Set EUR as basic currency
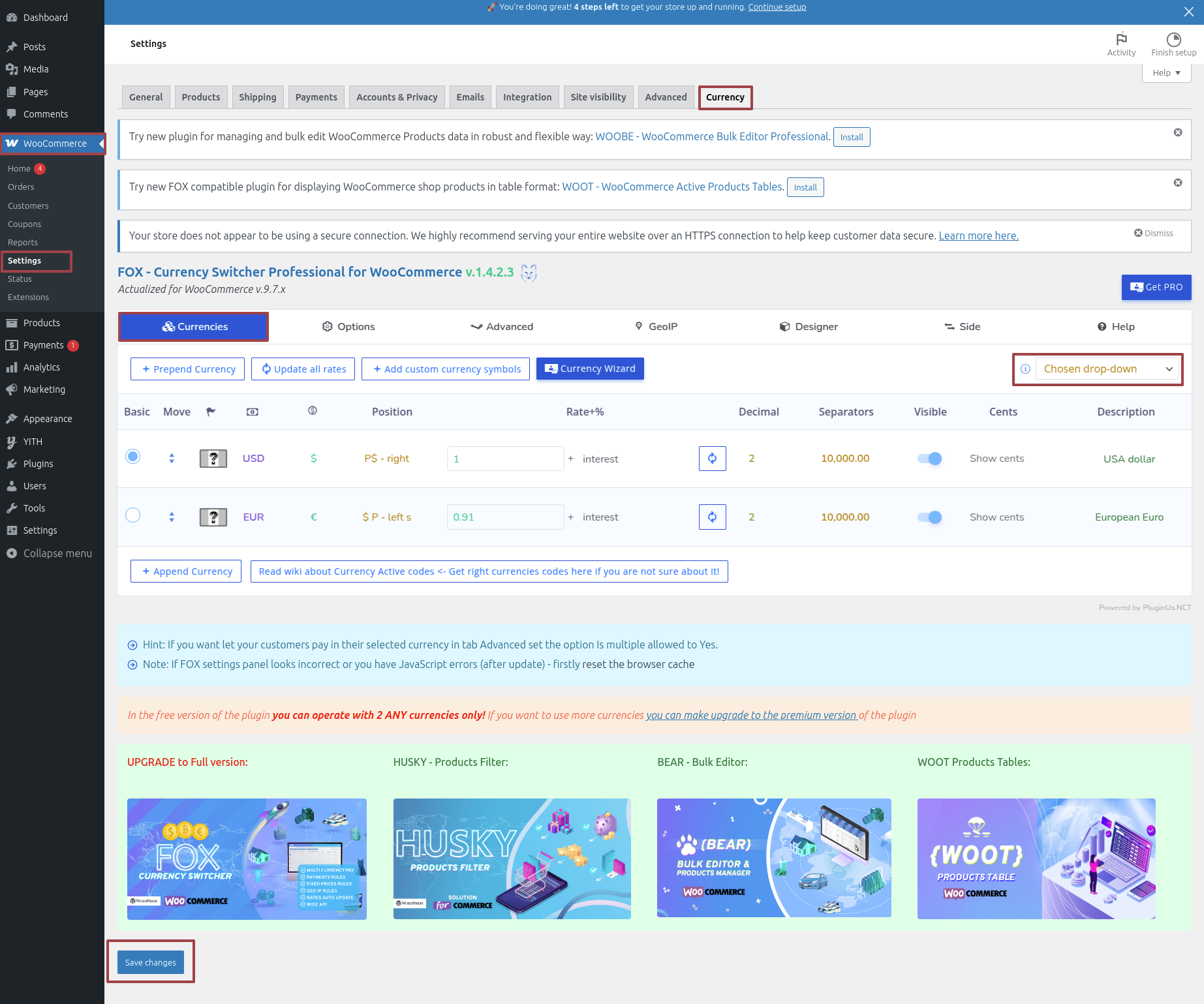The height and width of the screenshot is (1004, 1204). [132, 515]
